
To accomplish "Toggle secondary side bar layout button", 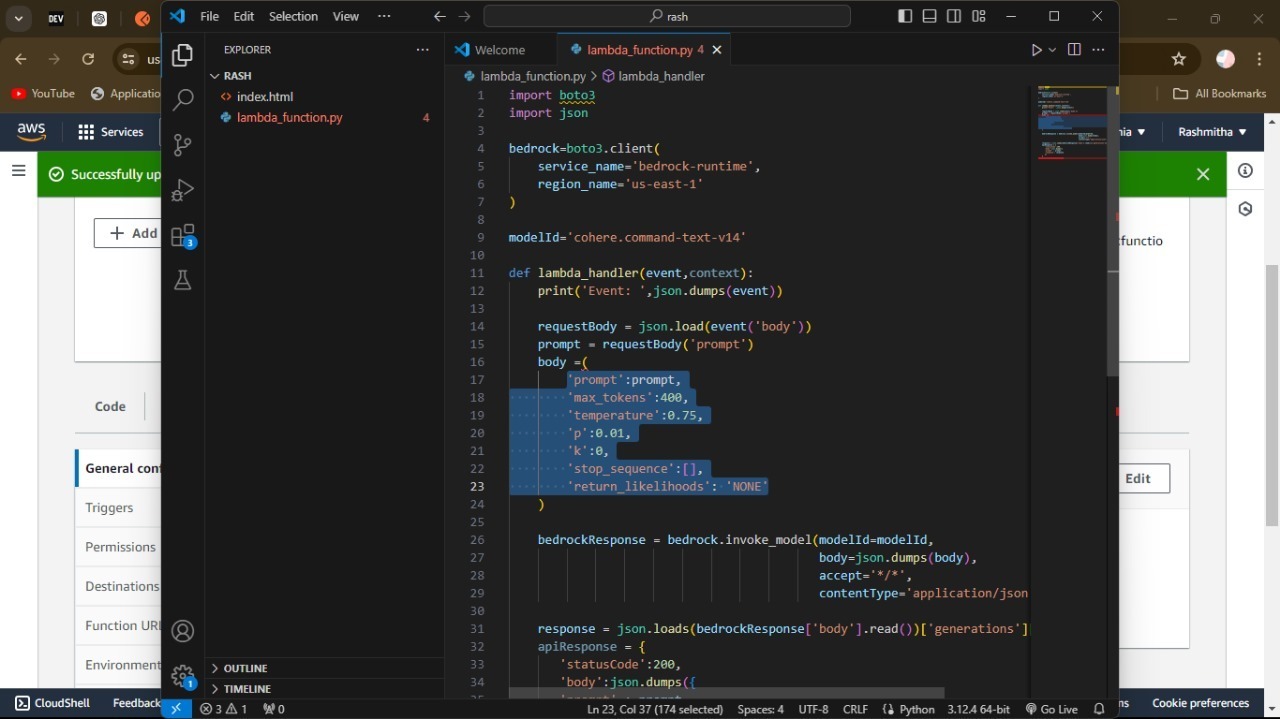I will pyautogui.click(x=954, y=16).
